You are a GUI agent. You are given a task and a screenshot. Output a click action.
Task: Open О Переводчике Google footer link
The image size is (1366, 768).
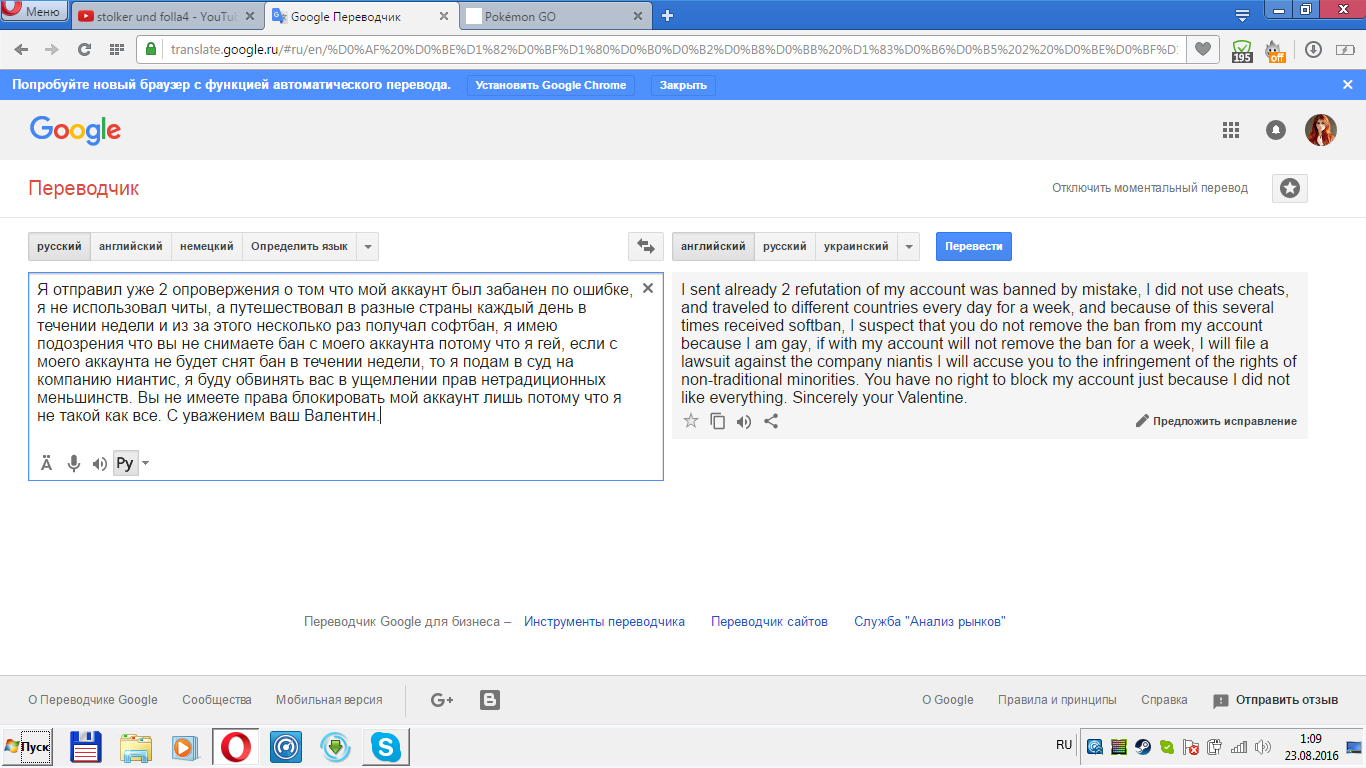tap(93, 700)
